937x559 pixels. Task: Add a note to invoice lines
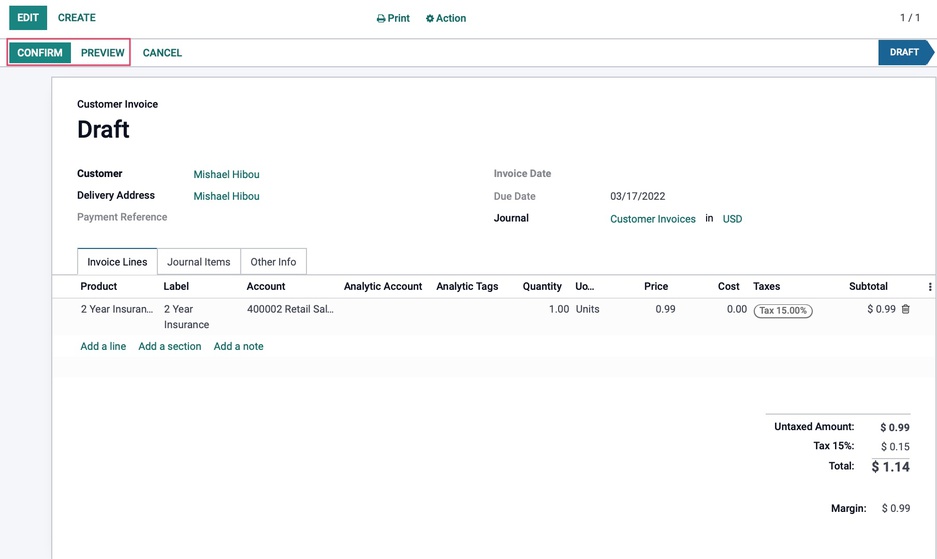click(238, 346)
